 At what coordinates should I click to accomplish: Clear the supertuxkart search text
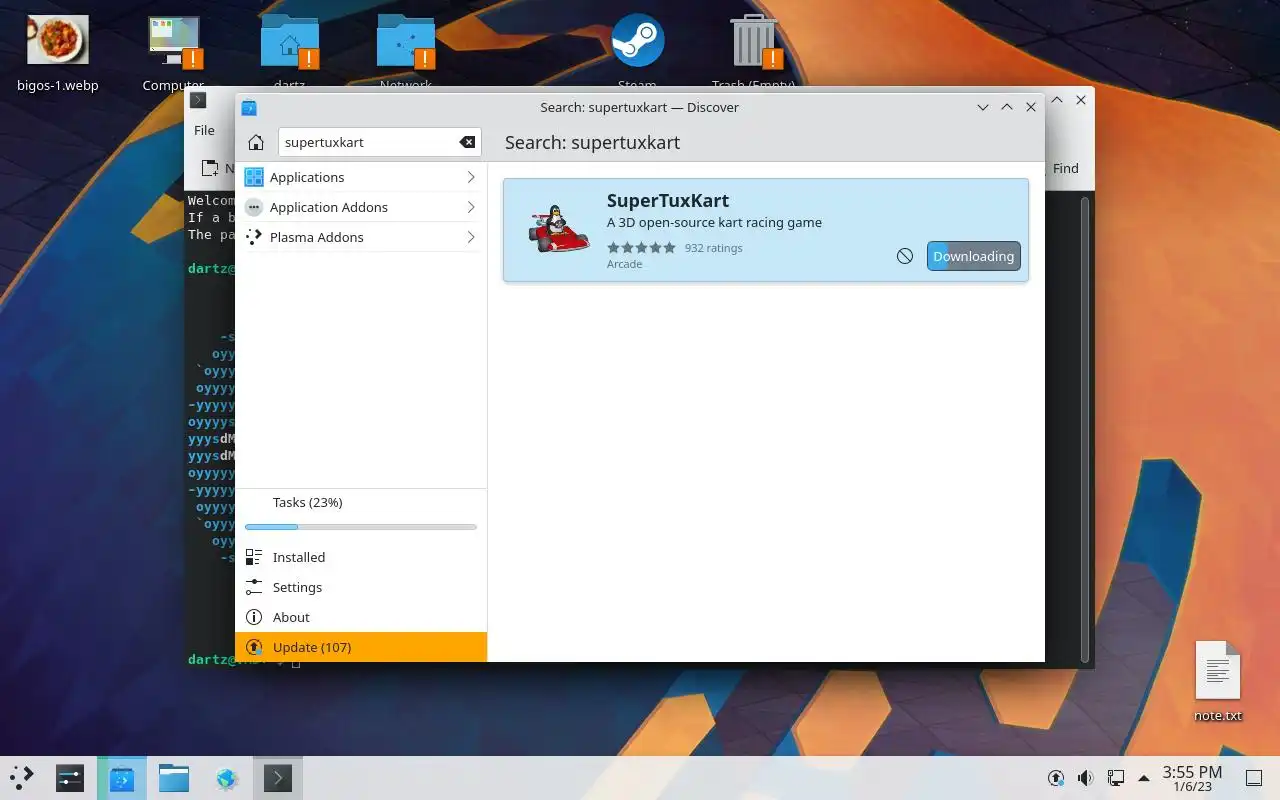[x=467, y=142]
